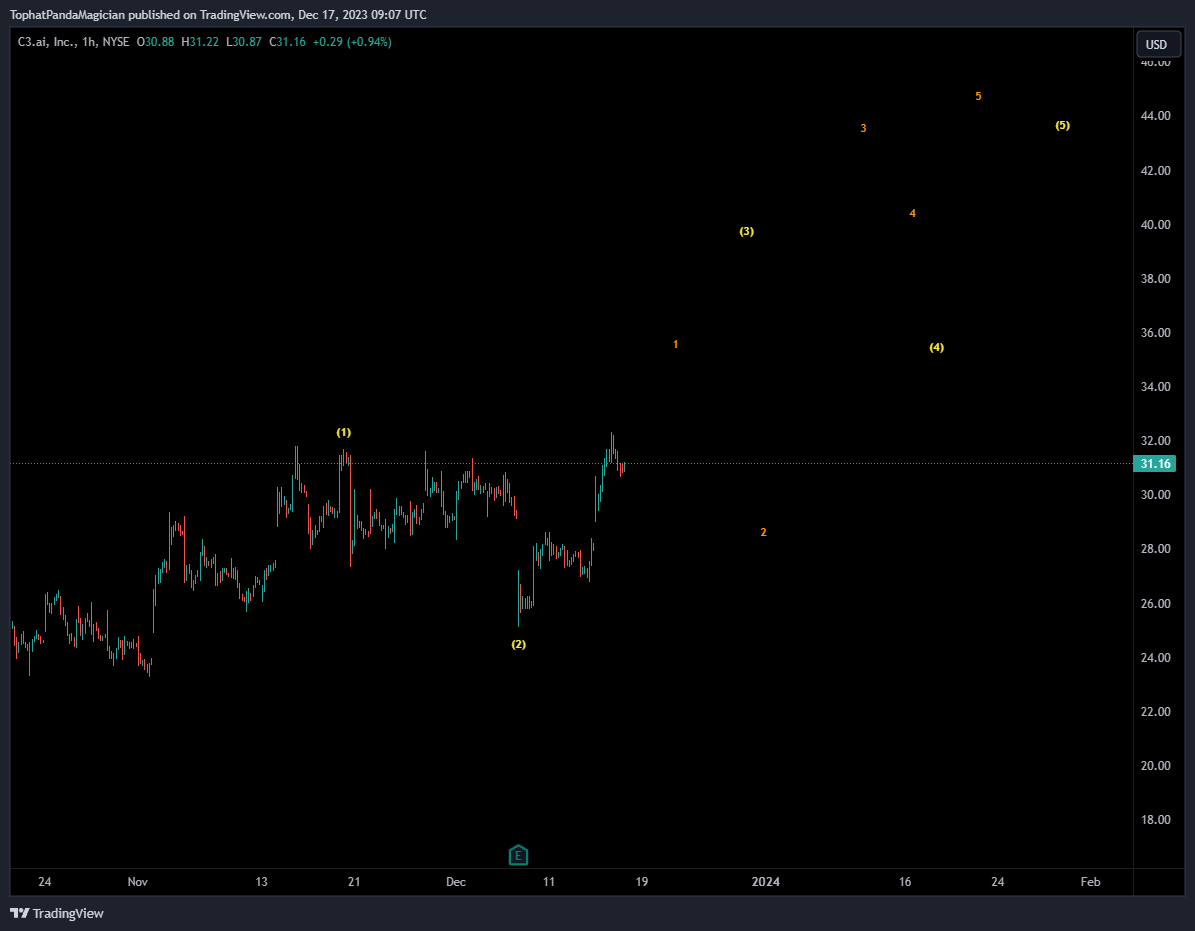1195x931 pixels.
Task: Click the Dec date on time axis
Action: coord(456,881)
